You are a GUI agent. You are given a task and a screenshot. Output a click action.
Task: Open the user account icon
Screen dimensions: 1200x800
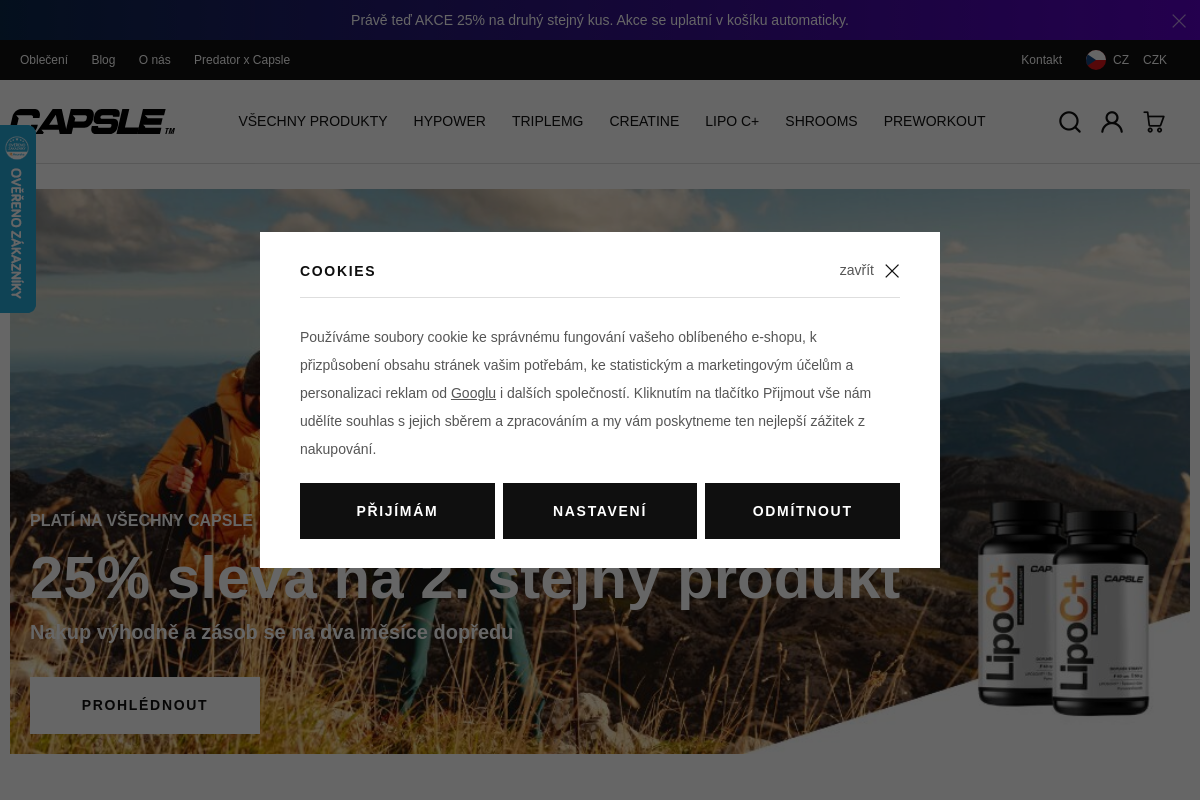coord(1112,122)
